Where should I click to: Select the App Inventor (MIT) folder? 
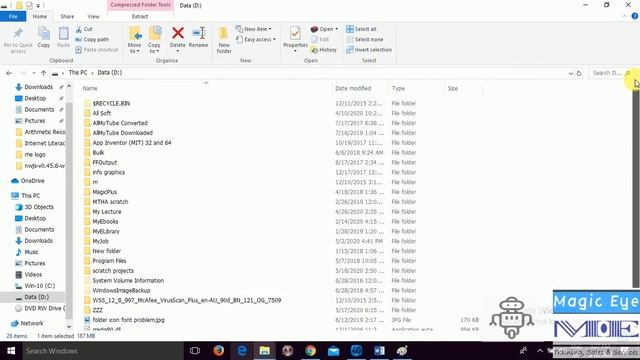pyautogui.click(x=131, y=142)
